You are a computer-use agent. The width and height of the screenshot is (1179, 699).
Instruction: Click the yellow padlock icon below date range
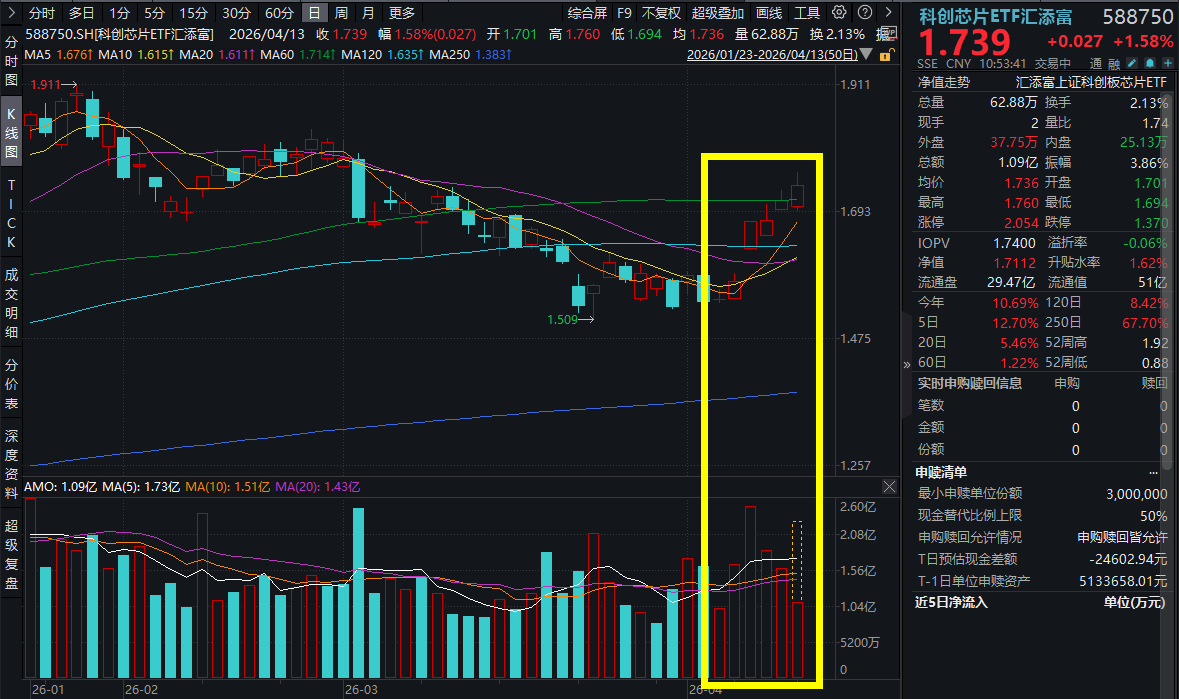(885, 56)
